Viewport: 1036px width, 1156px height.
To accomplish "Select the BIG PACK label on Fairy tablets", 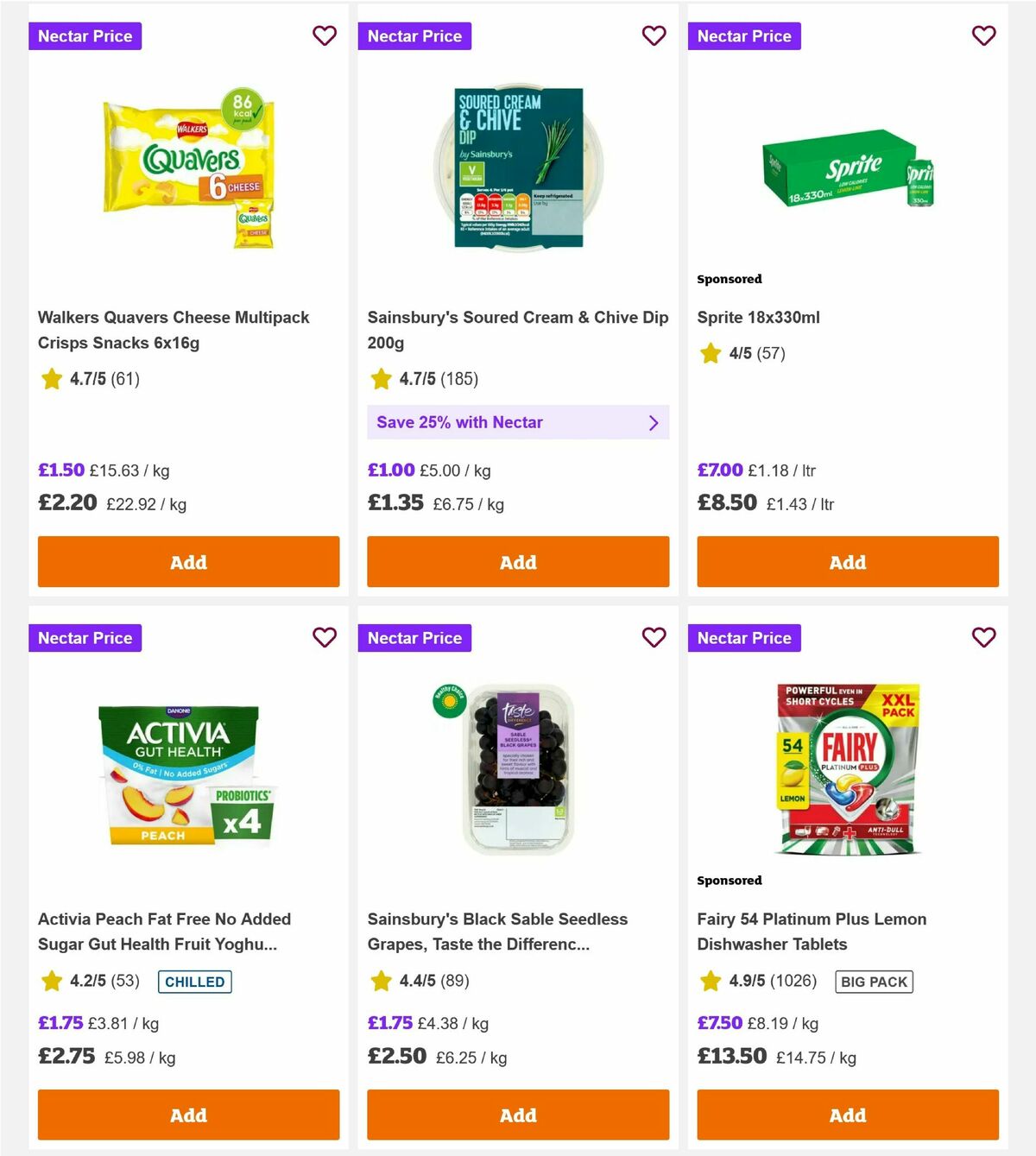I will (873, 982).
